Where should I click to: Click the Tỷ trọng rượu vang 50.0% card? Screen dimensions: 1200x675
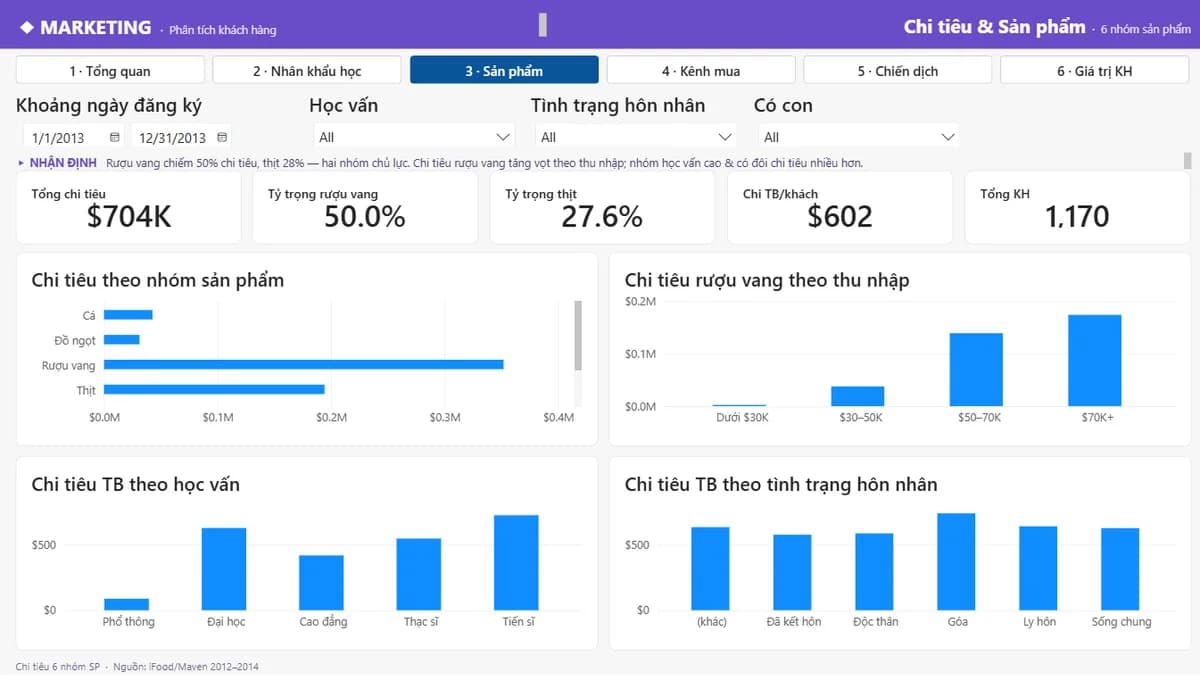click(x=365, y=207)
